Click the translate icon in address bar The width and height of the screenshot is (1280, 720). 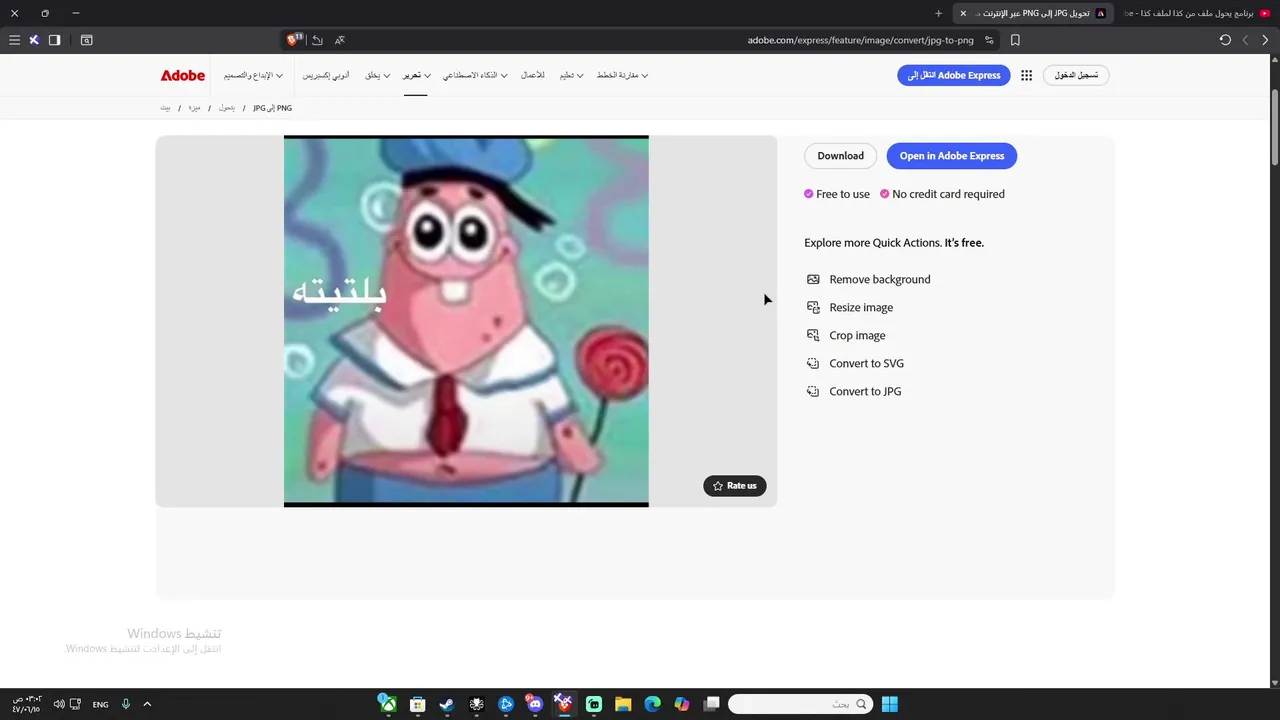point(340,40)
